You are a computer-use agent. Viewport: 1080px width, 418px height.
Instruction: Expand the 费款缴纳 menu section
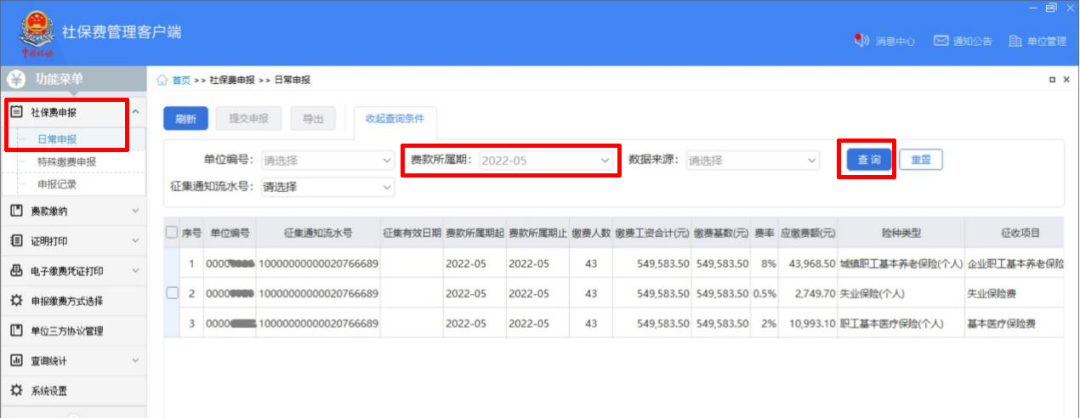pos(136,211)
